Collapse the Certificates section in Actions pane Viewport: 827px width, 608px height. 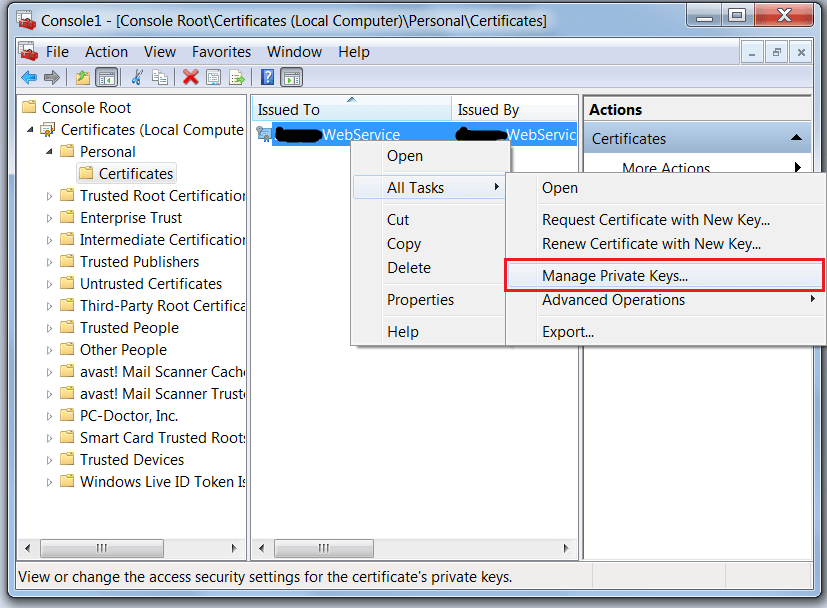point(796,138)
